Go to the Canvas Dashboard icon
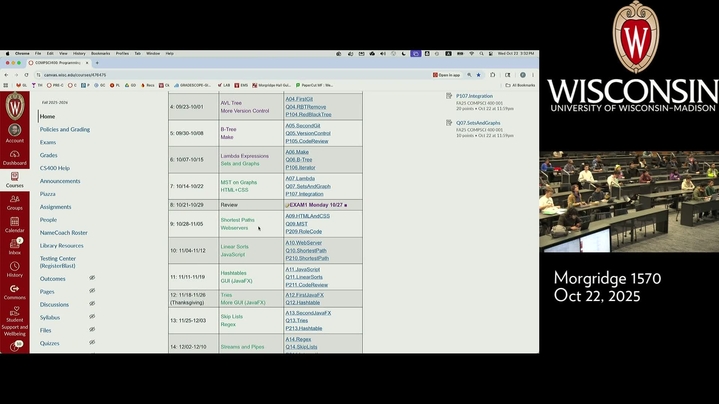Screen dimensions: 719x404 tap(14, 154)
